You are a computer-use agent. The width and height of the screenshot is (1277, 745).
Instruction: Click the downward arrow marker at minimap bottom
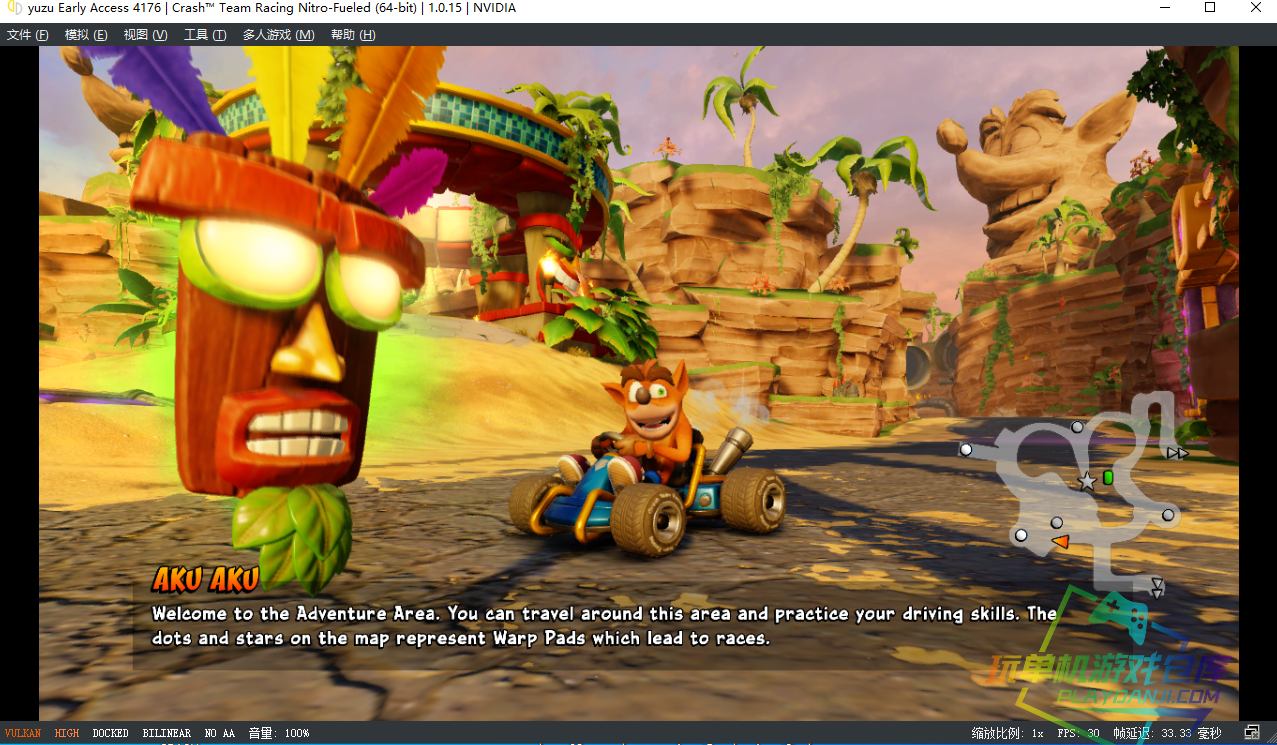(1157, 587)
